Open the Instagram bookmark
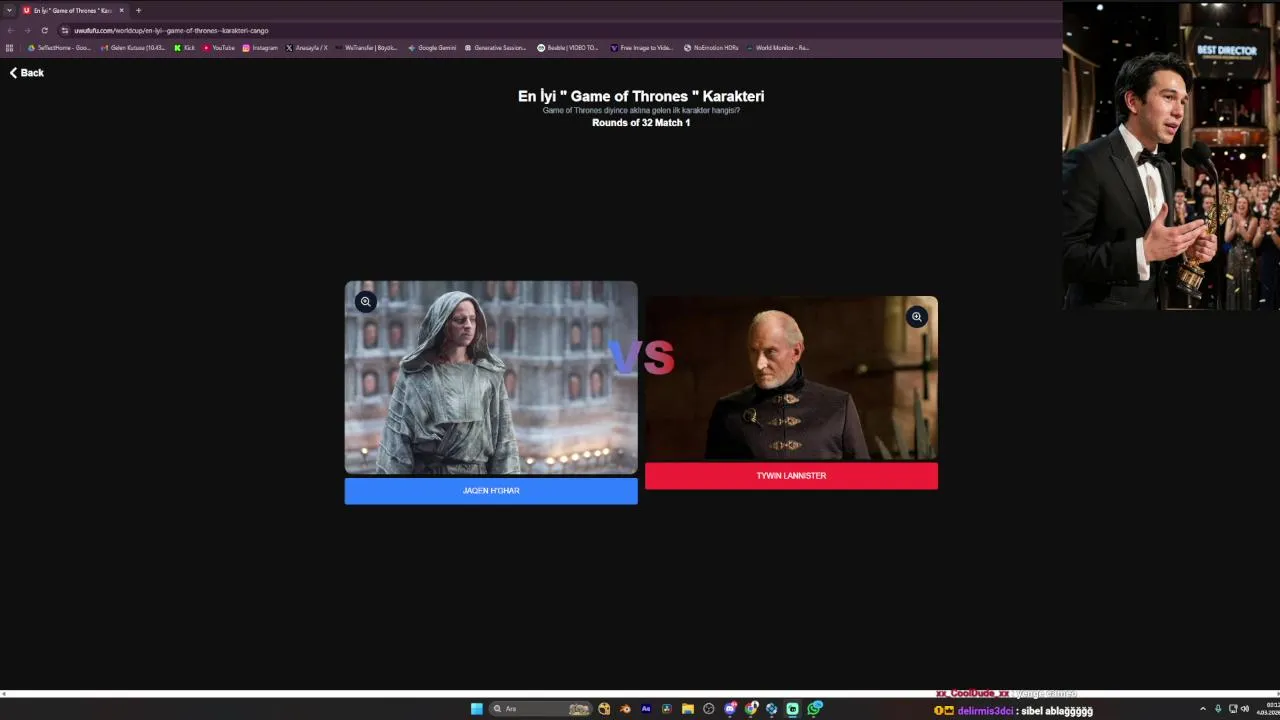Image resolution: width=1280 pixels, height=720 pixels. 260,48
